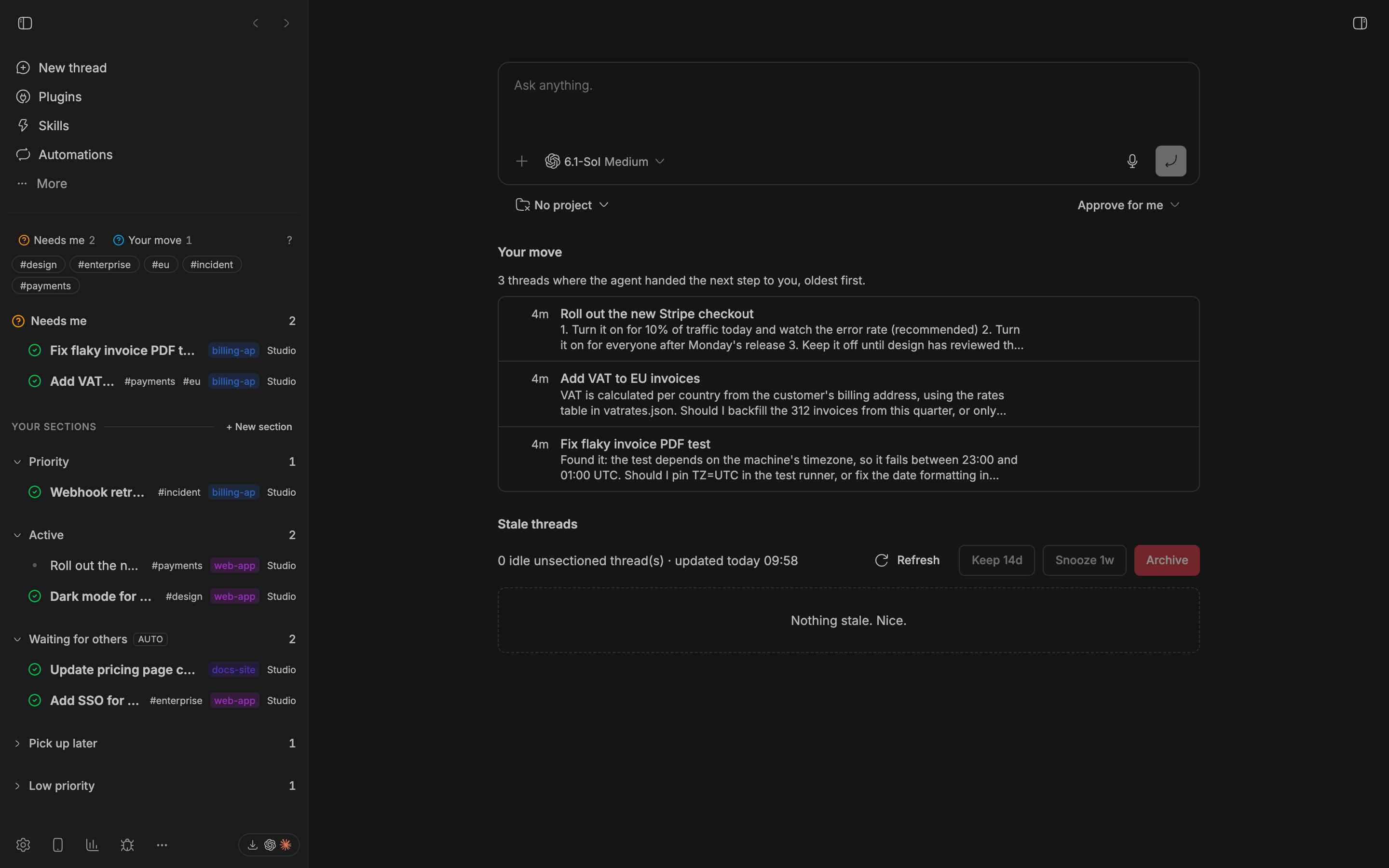
Task: Open Automations in the sidebar
Action: [x=65, y=154]
